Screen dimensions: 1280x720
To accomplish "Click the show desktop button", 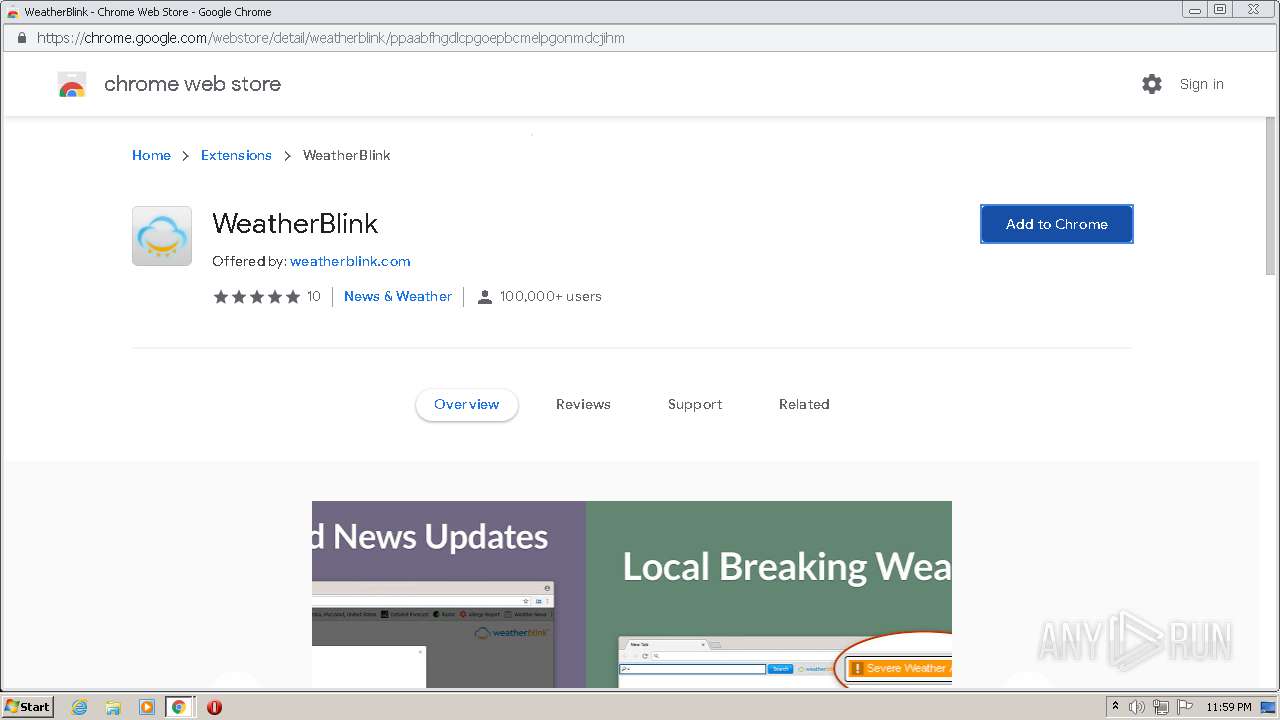I will [1268, 707].
